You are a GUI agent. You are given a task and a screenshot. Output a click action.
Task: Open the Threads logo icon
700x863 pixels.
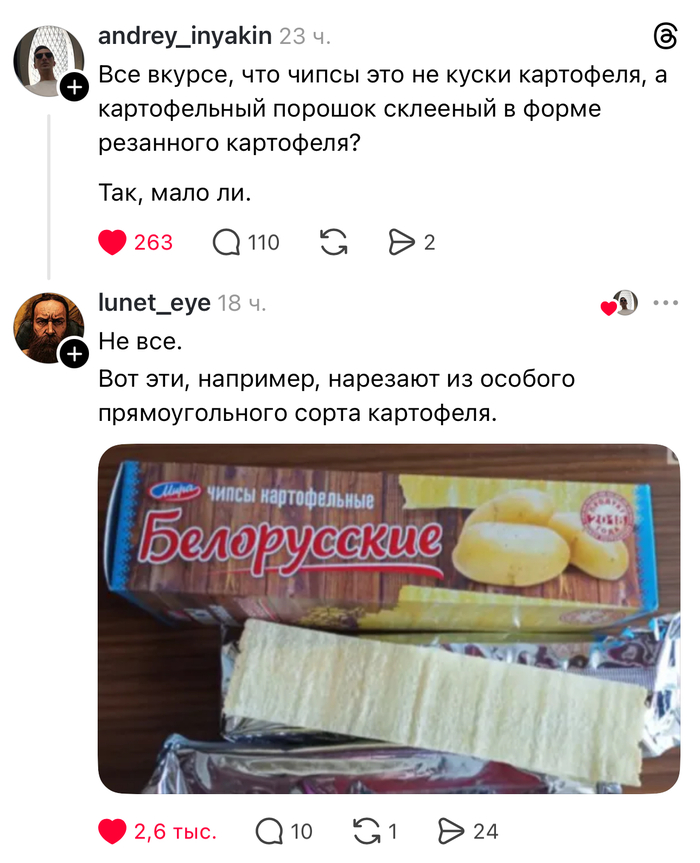665,37
